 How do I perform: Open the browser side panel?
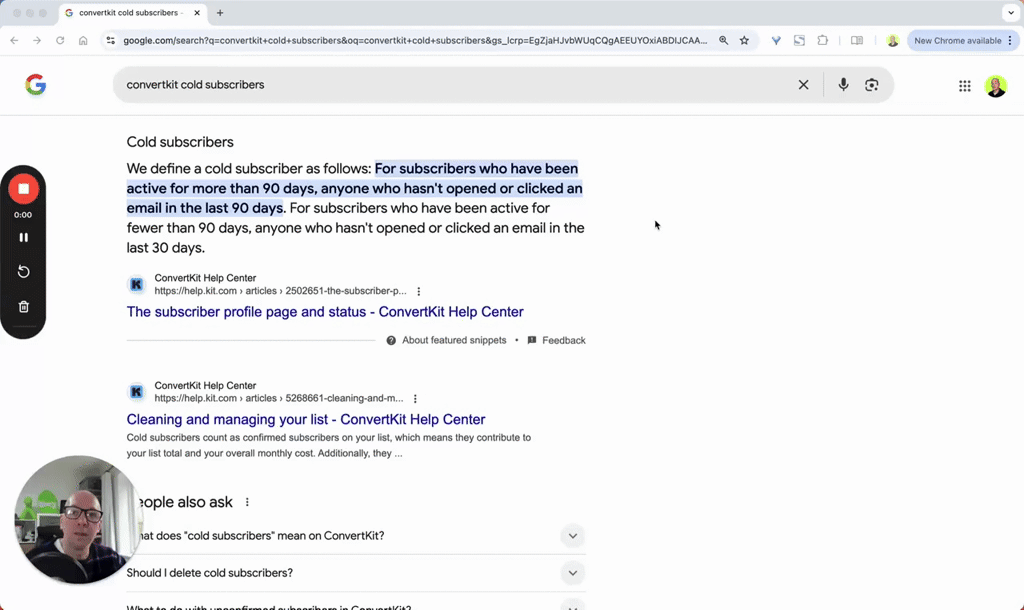click(x=857, y=40)
